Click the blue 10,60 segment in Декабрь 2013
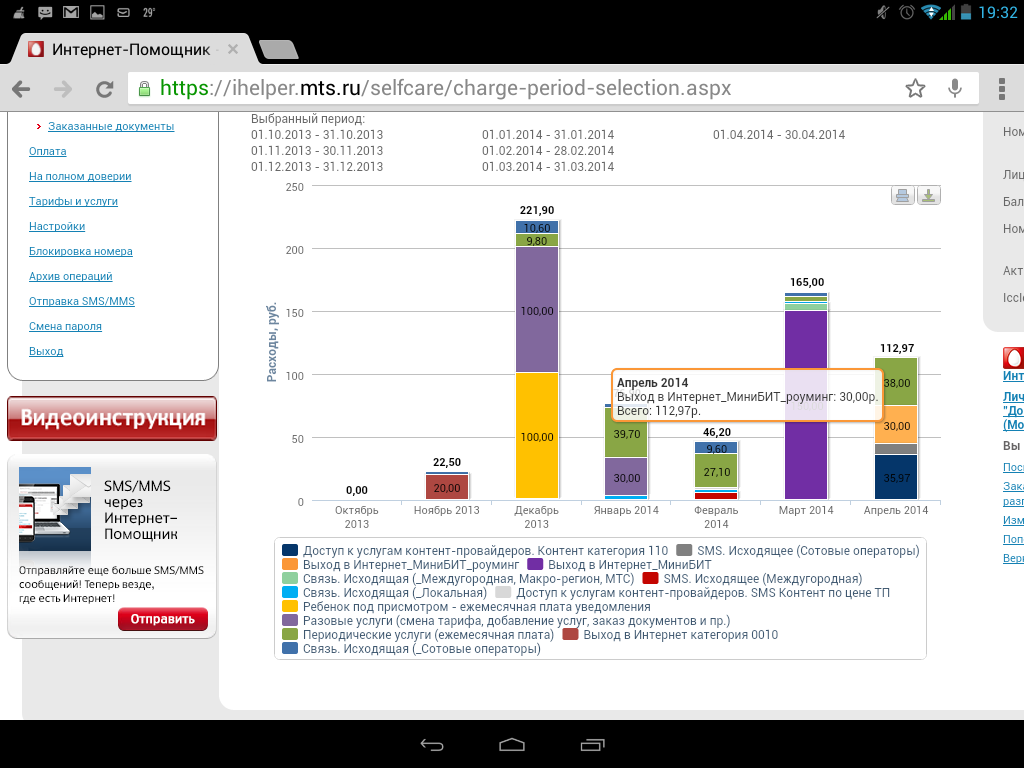The image size is (1024, 768). point(537,228)
